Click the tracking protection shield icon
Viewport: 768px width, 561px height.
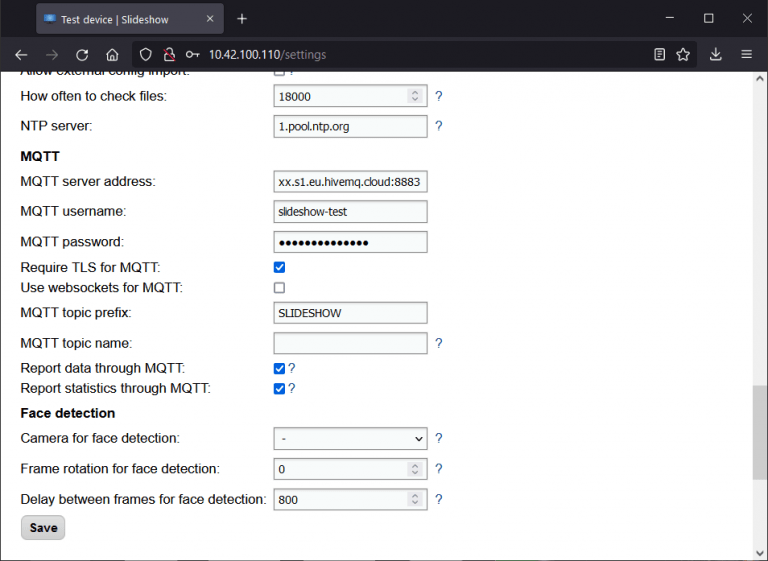(146, 55)
